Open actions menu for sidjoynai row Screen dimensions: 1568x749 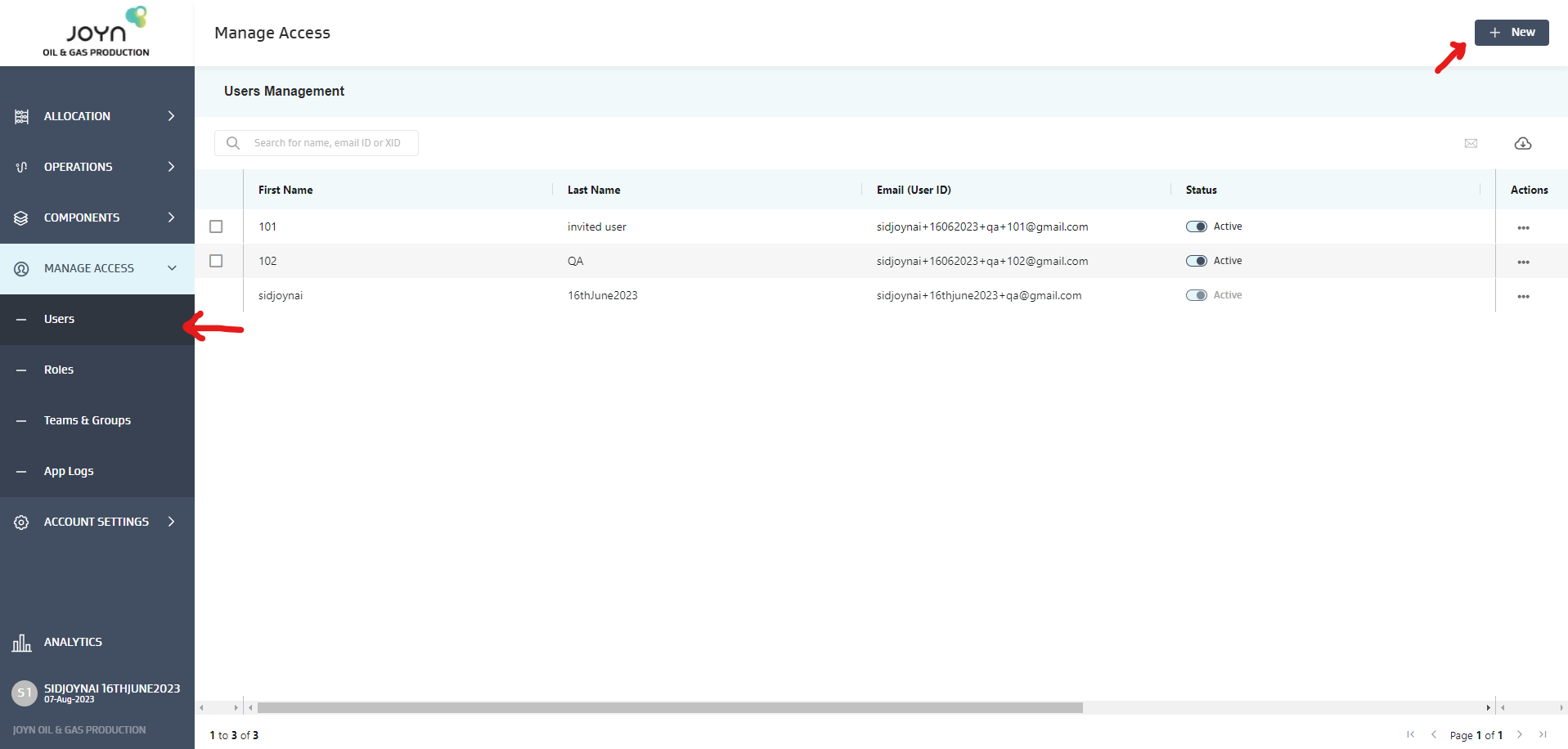1522,297
